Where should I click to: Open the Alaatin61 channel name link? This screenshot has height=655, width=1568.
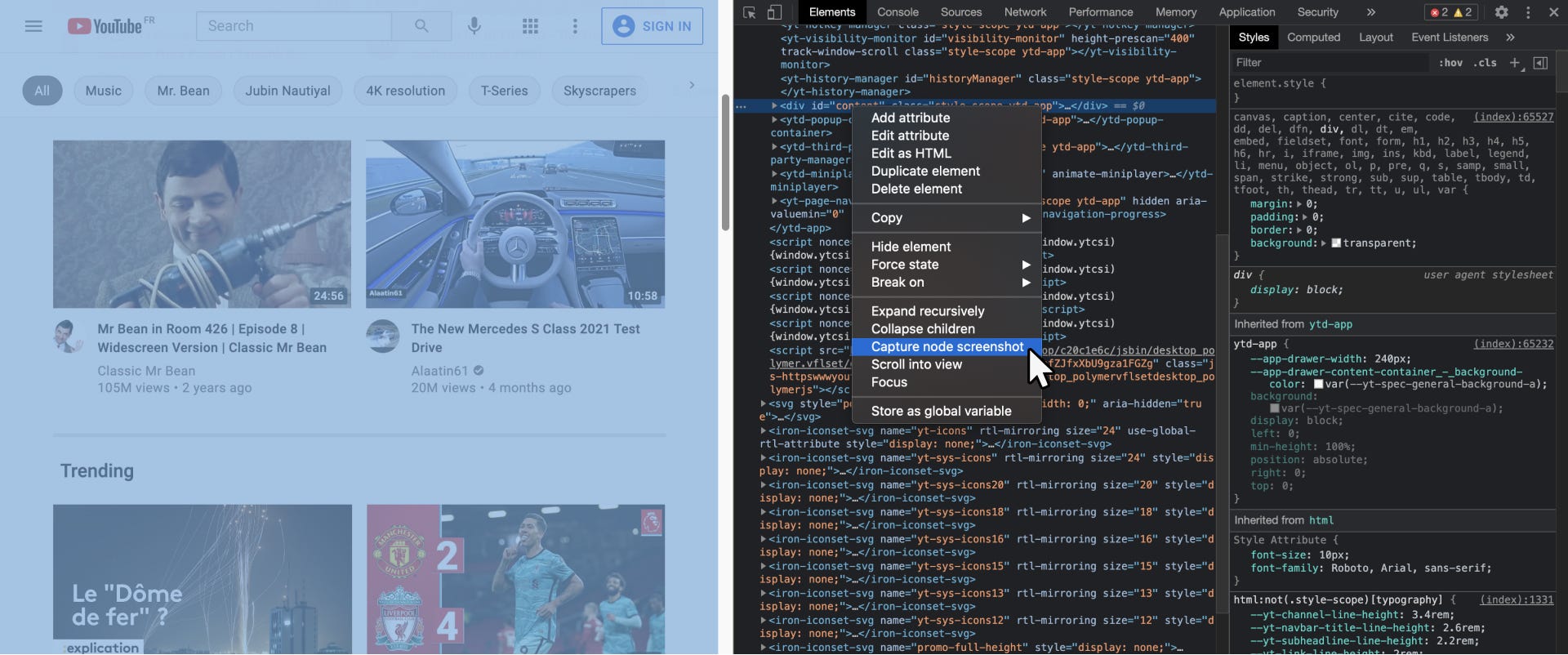pos(439,371)
